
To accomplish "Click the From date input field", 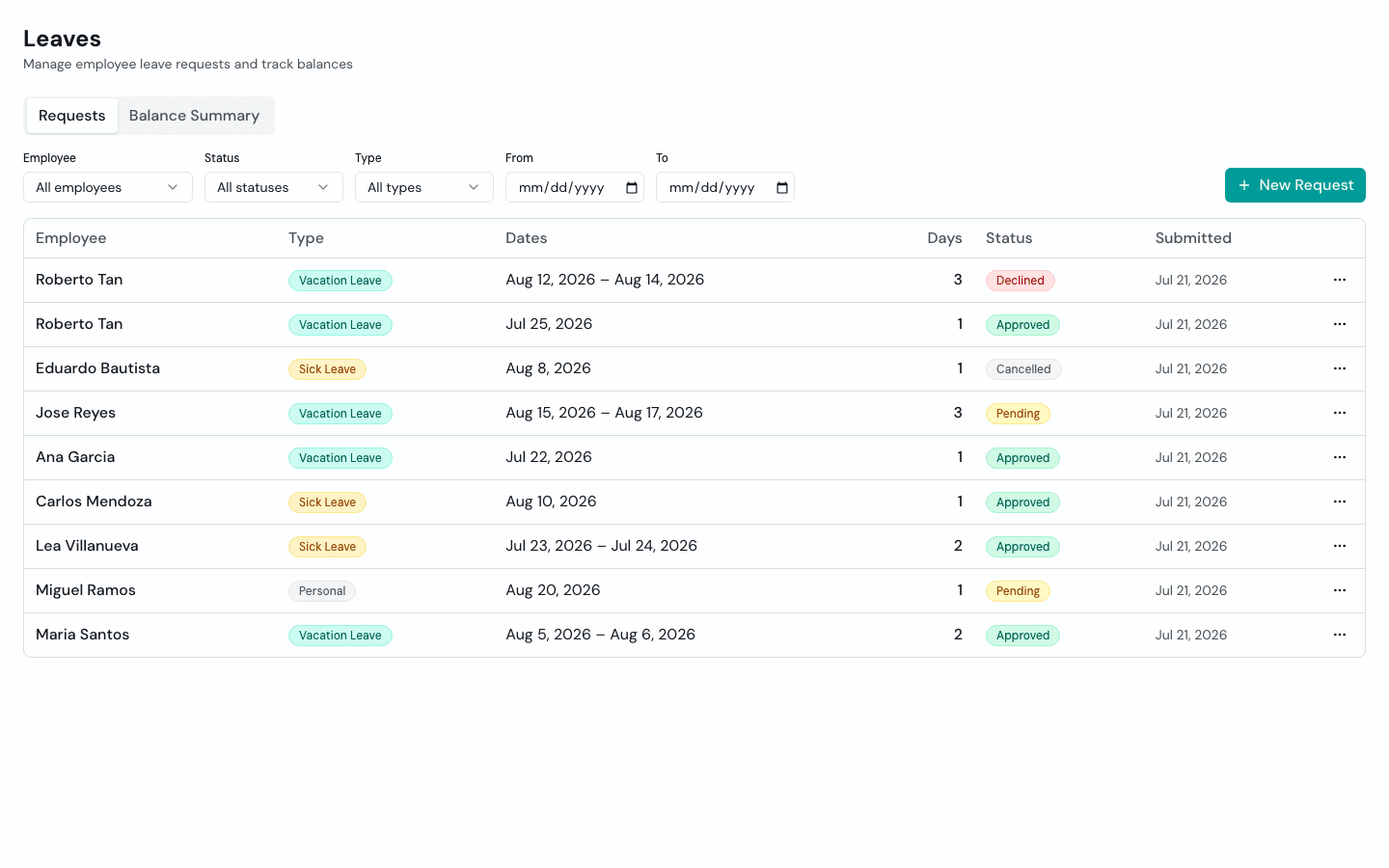I will [x=575, y=187].
